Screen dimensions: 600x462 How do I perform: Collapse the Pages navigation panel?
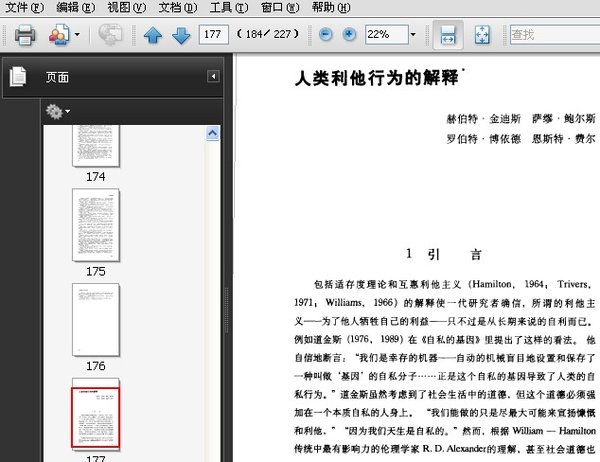coord(213,76)
